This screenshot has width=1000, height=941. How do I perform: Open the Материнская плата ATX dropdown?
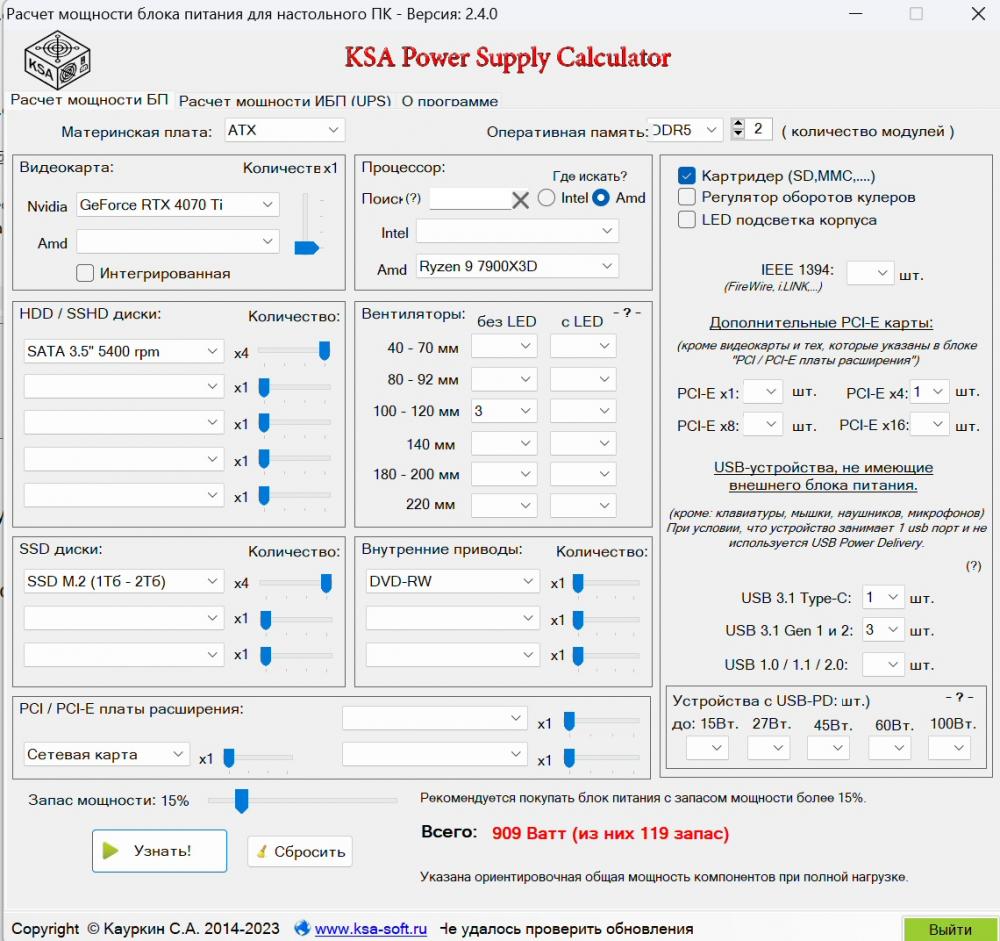284,130
